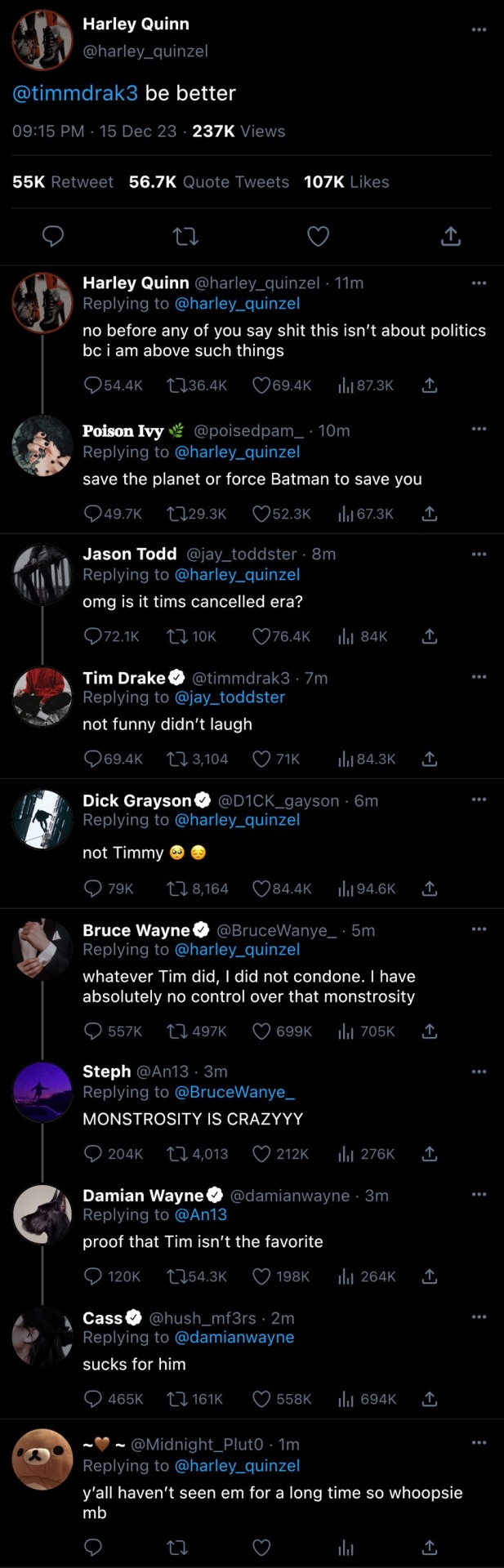Reply to the main "be better" tweet

[53, 237]
